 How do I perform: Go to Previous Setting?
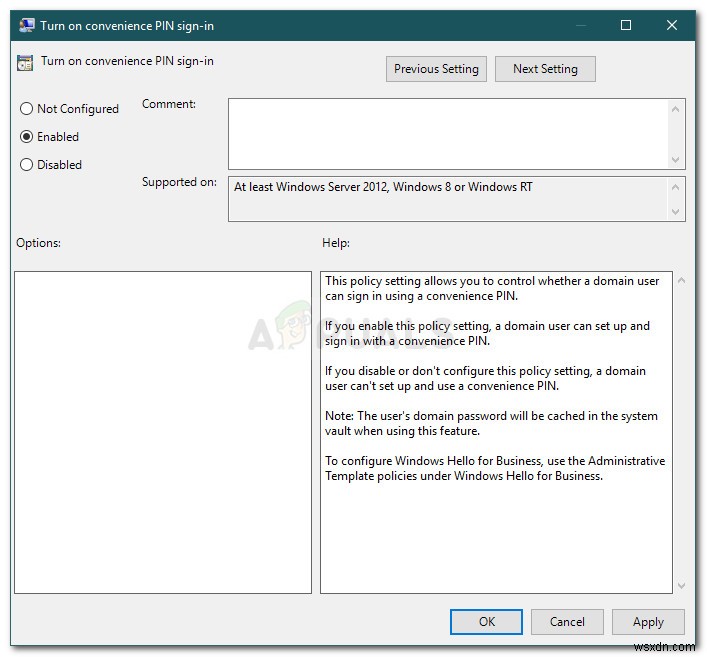click(436, 69)
